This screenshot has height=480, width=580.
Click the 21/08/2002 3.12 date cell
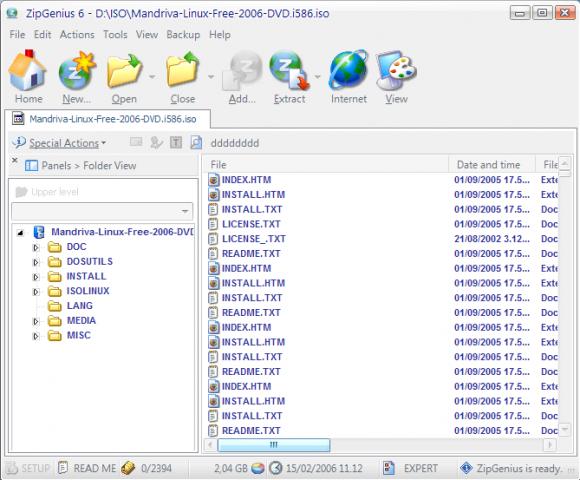[x=492, y=239]
